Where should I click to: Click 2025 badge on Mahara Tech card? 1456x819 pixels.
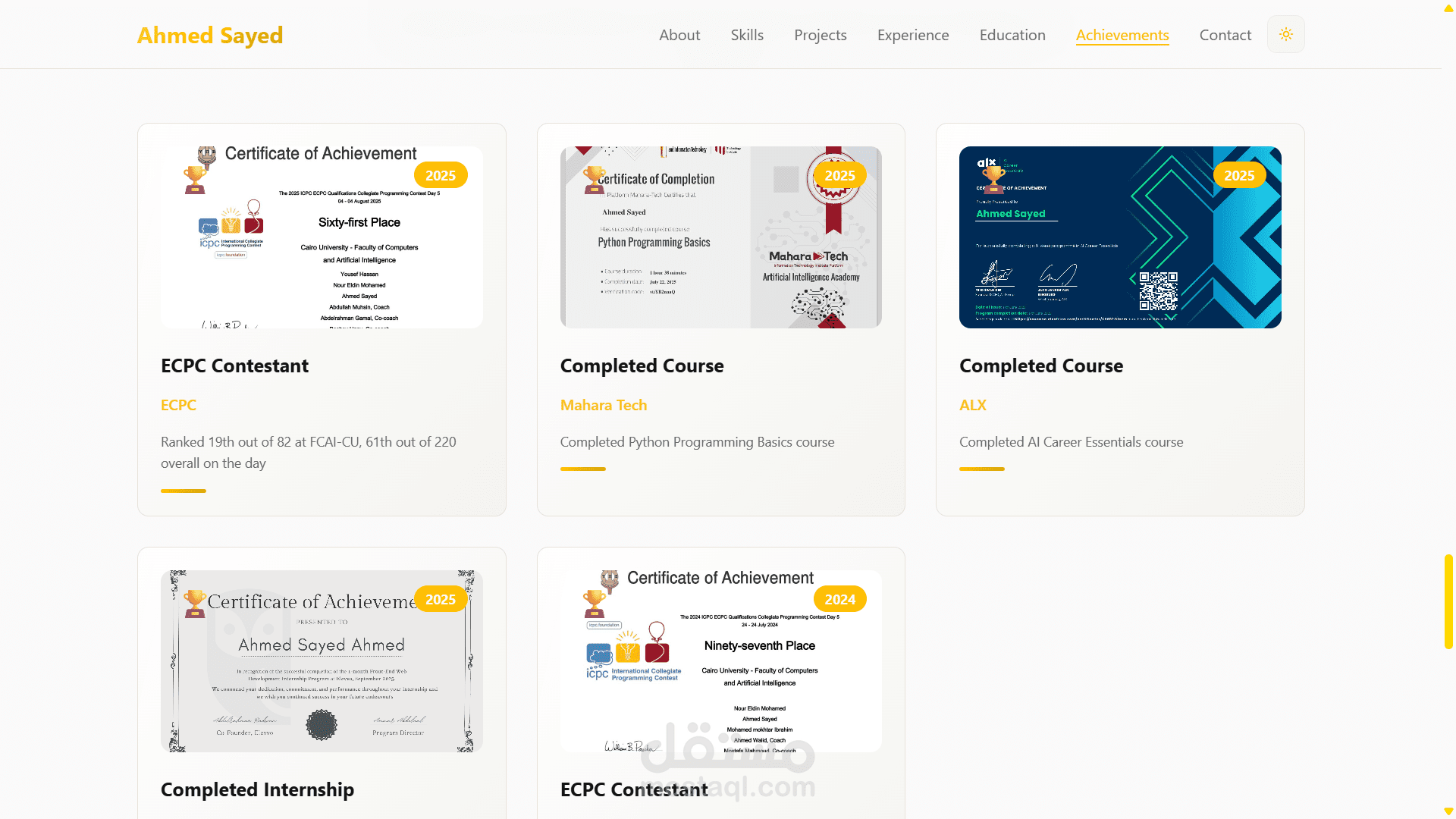(839, 175)
